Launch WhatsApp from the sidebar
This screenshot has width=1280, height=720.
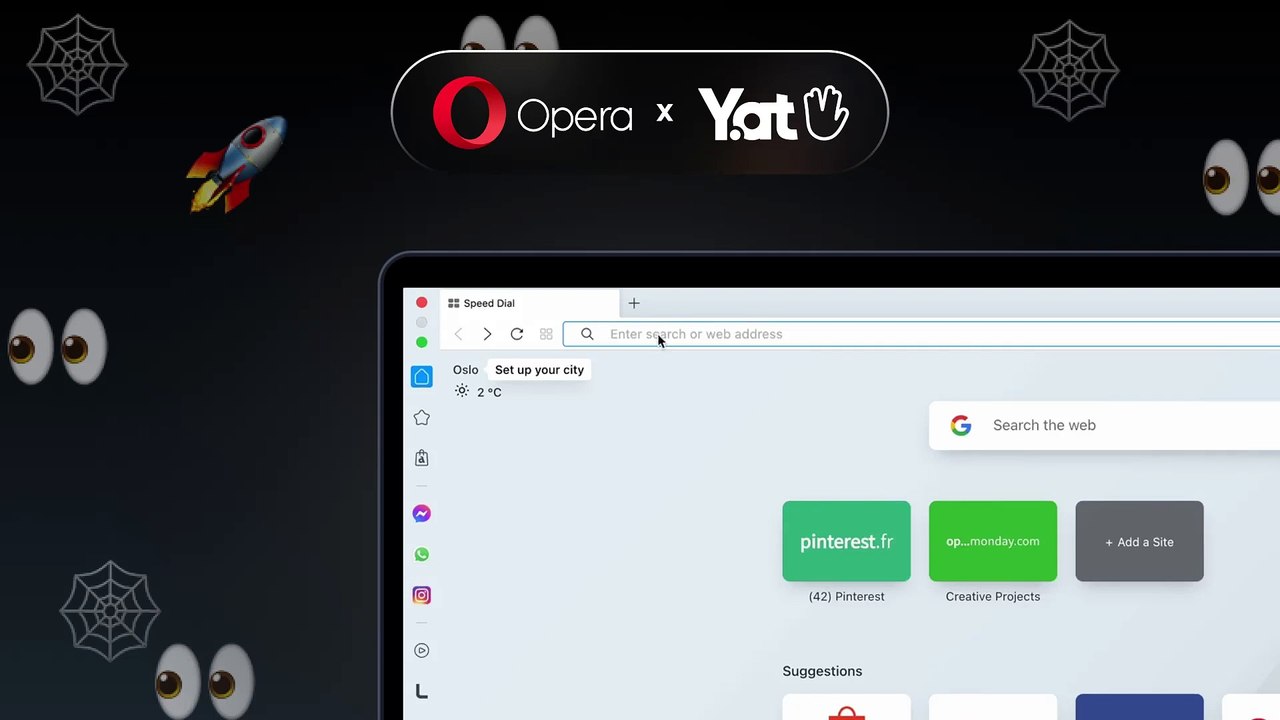pos(422,555)
